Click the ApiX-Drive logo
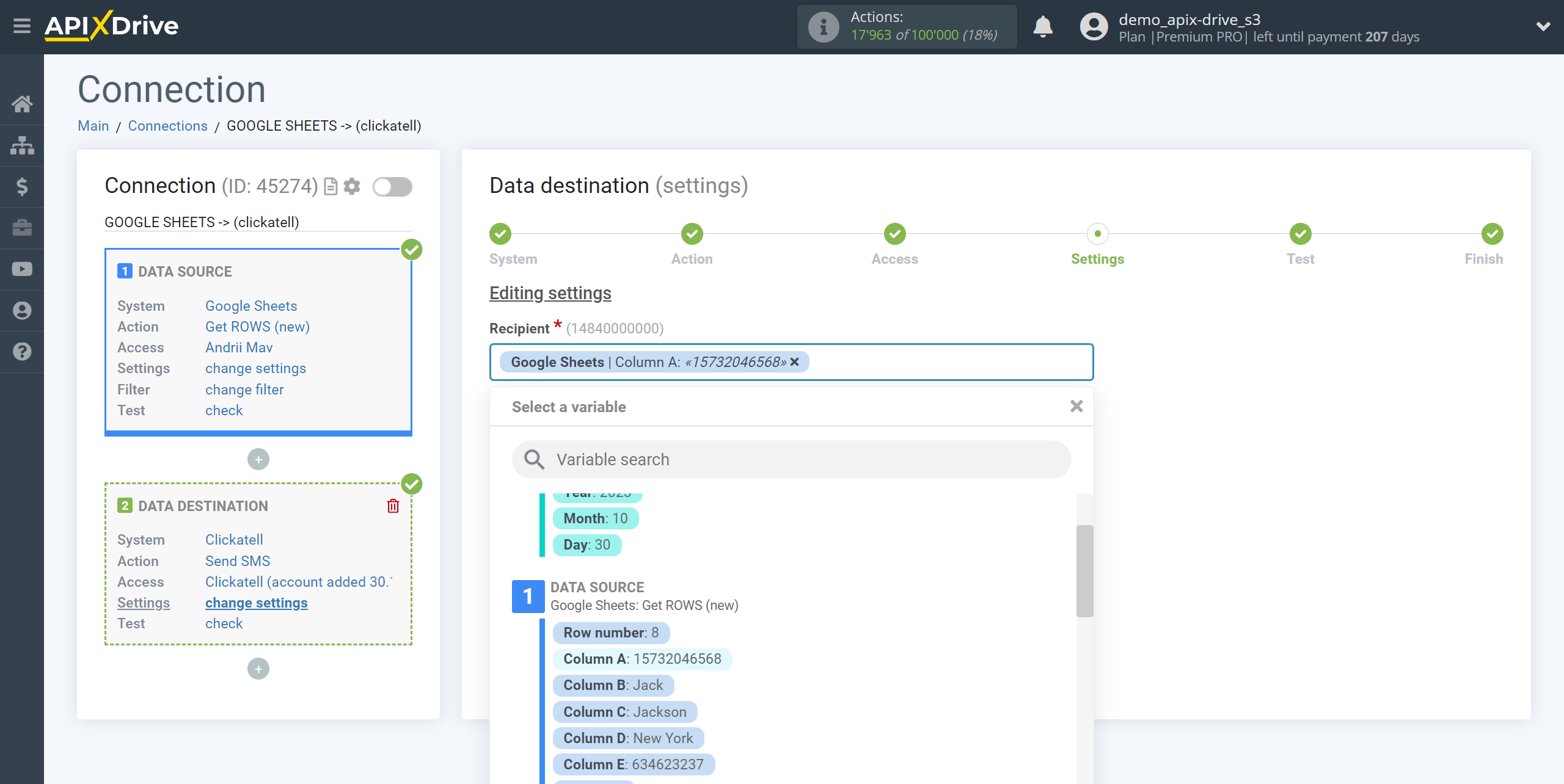This screenshot has width=1564, height=784. click(112, 26)
